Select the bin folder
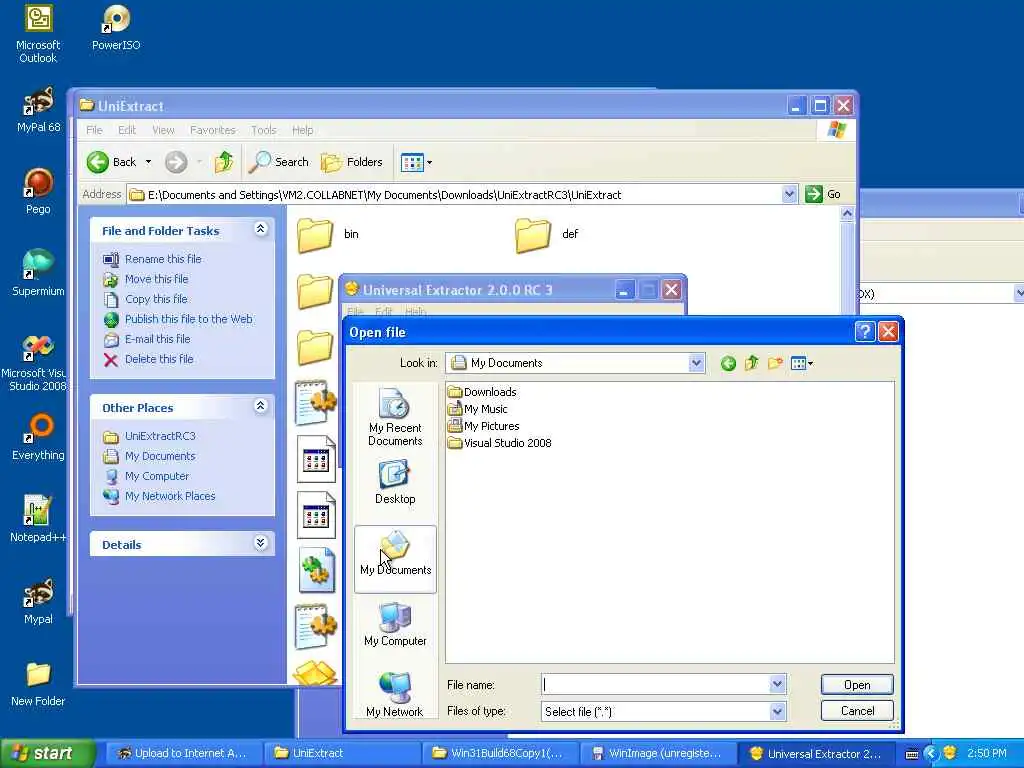The width and height of the screenshot is (1024, 768). [328, 234]
